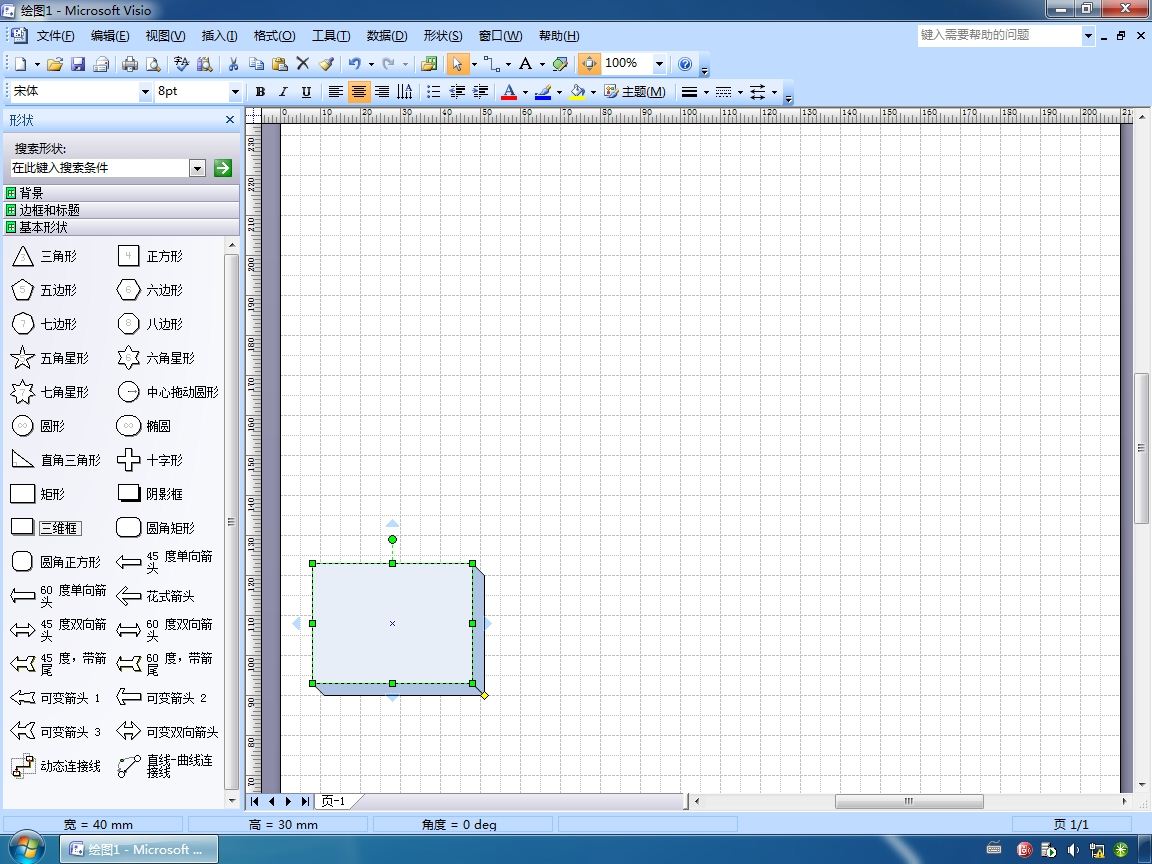Apply the fill color bucket
This screenshot has height=864, width=1152.
(x=577, y=92)
